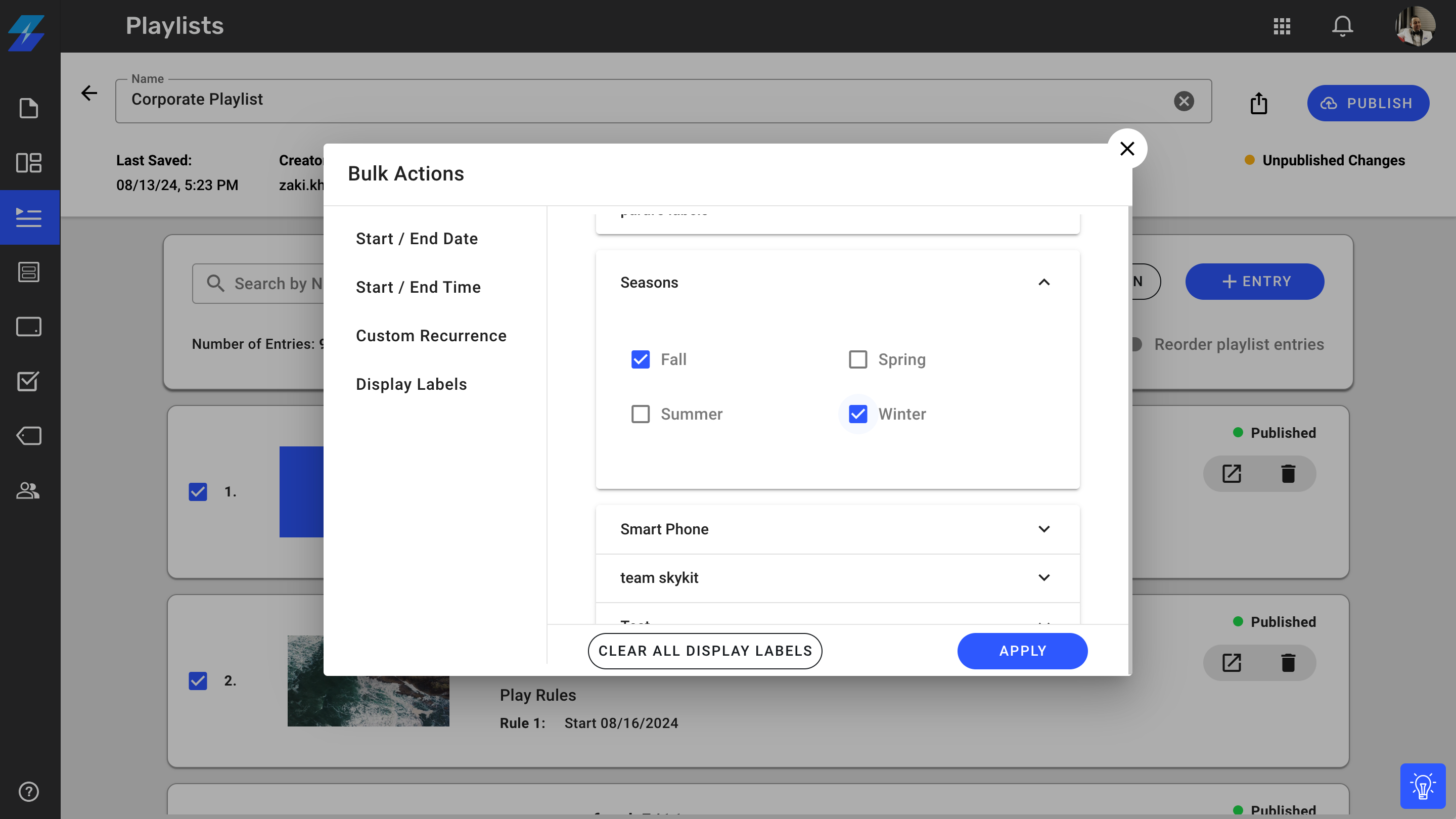
Task: Uncheck playlist entry 1 checkbox
Action: (x=198, y=492)
